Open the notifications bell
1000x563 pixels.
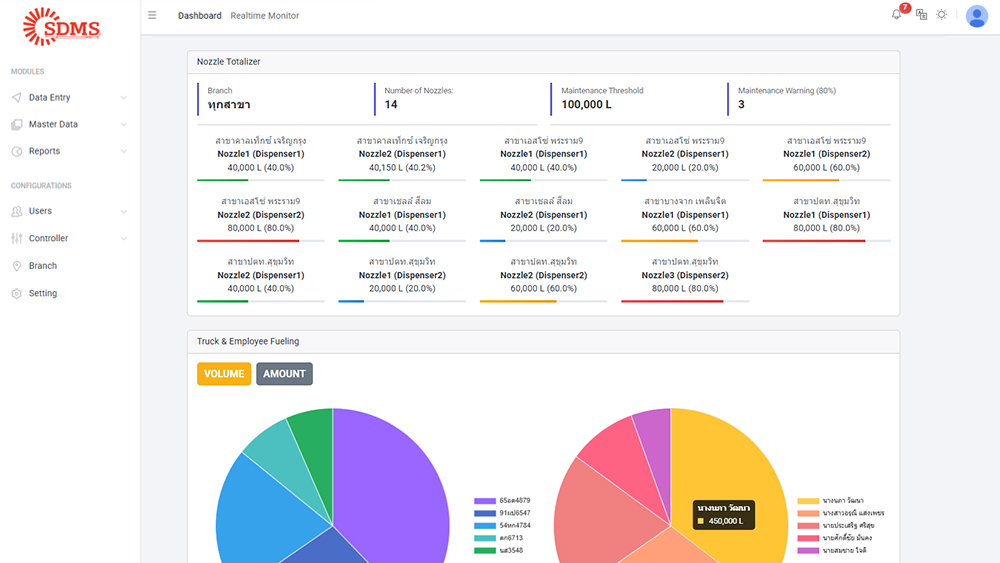pos(896,15)
